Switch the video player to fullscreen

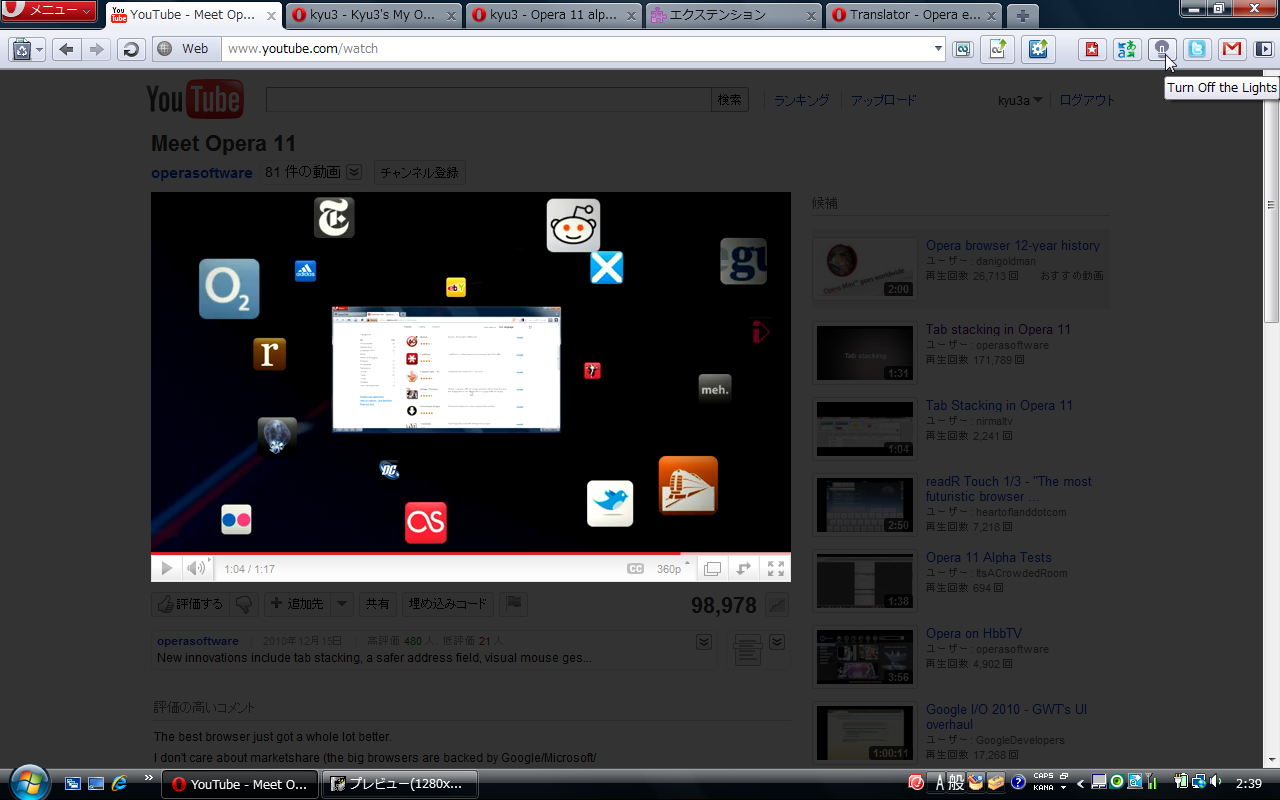pyautogui.click(x=775, y=568)
